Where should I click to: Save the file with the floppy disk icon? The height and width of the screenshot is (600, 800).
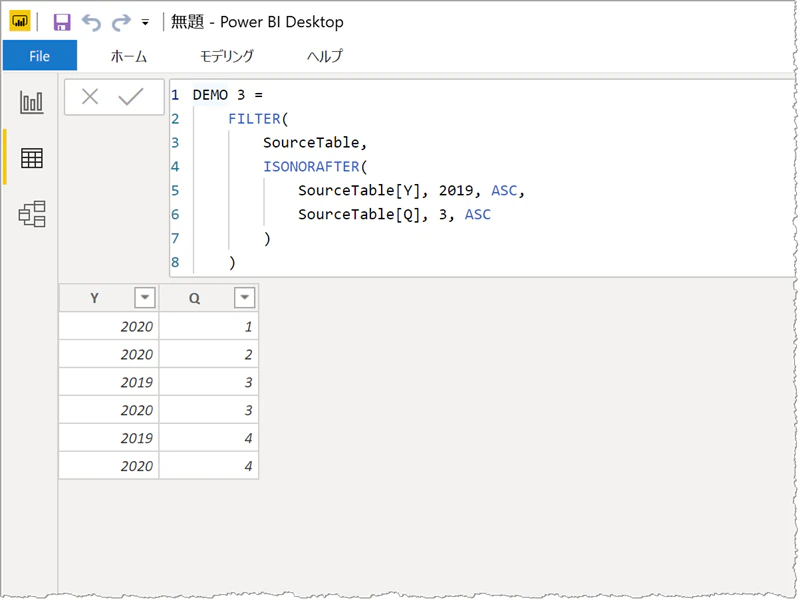pos(62,22)
